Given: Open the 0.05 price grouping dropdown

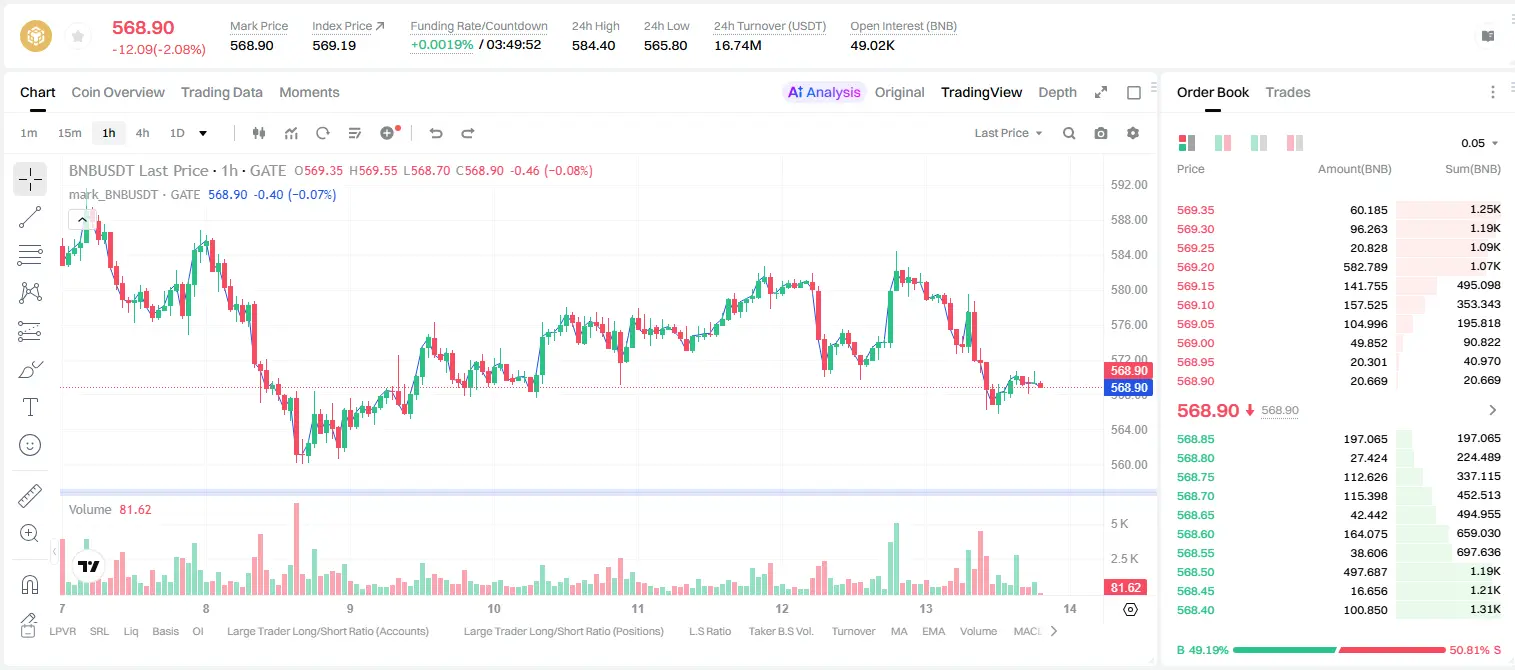Looking at the screenshot, I should (x=1480, y=143).
